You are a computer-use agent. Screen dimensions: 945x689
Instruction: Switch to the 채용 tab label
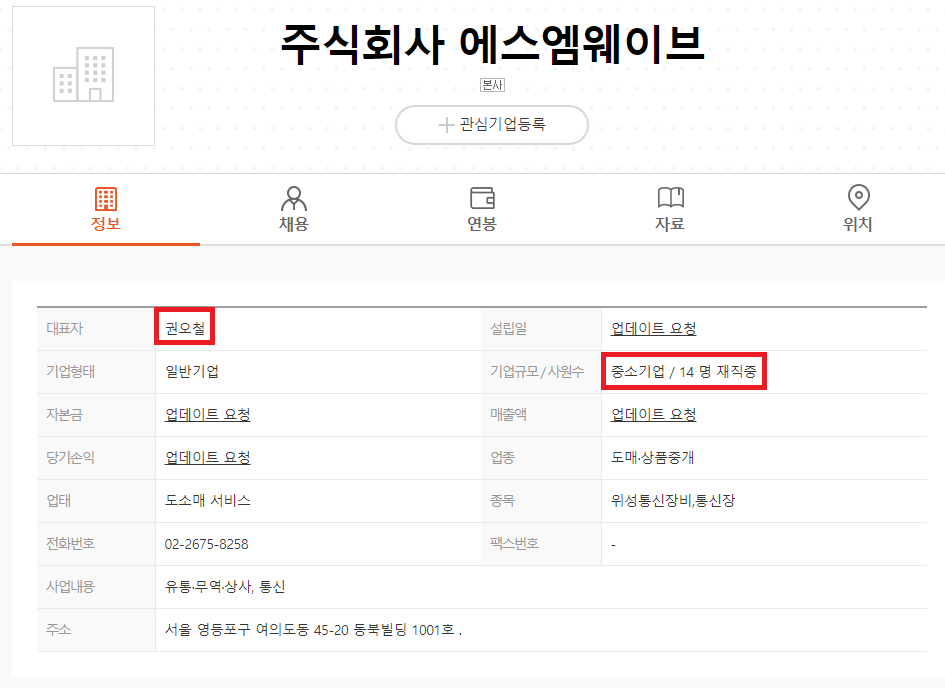coord(294,224)
